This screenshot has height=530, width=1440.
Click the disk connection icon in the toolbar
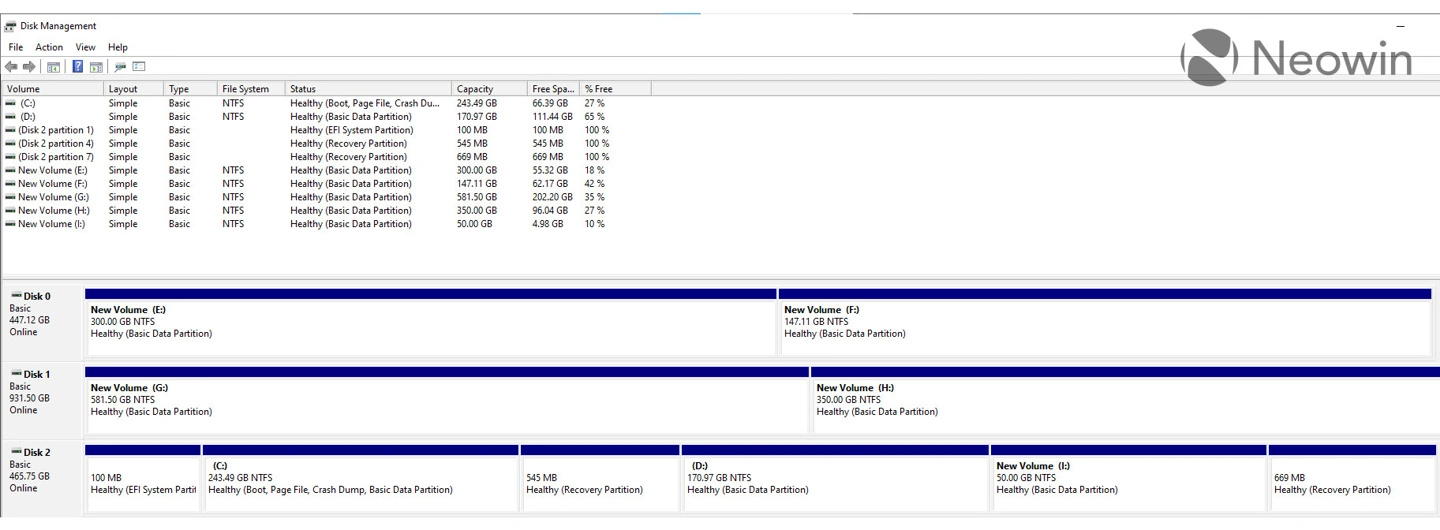click(x=120, y=67)
